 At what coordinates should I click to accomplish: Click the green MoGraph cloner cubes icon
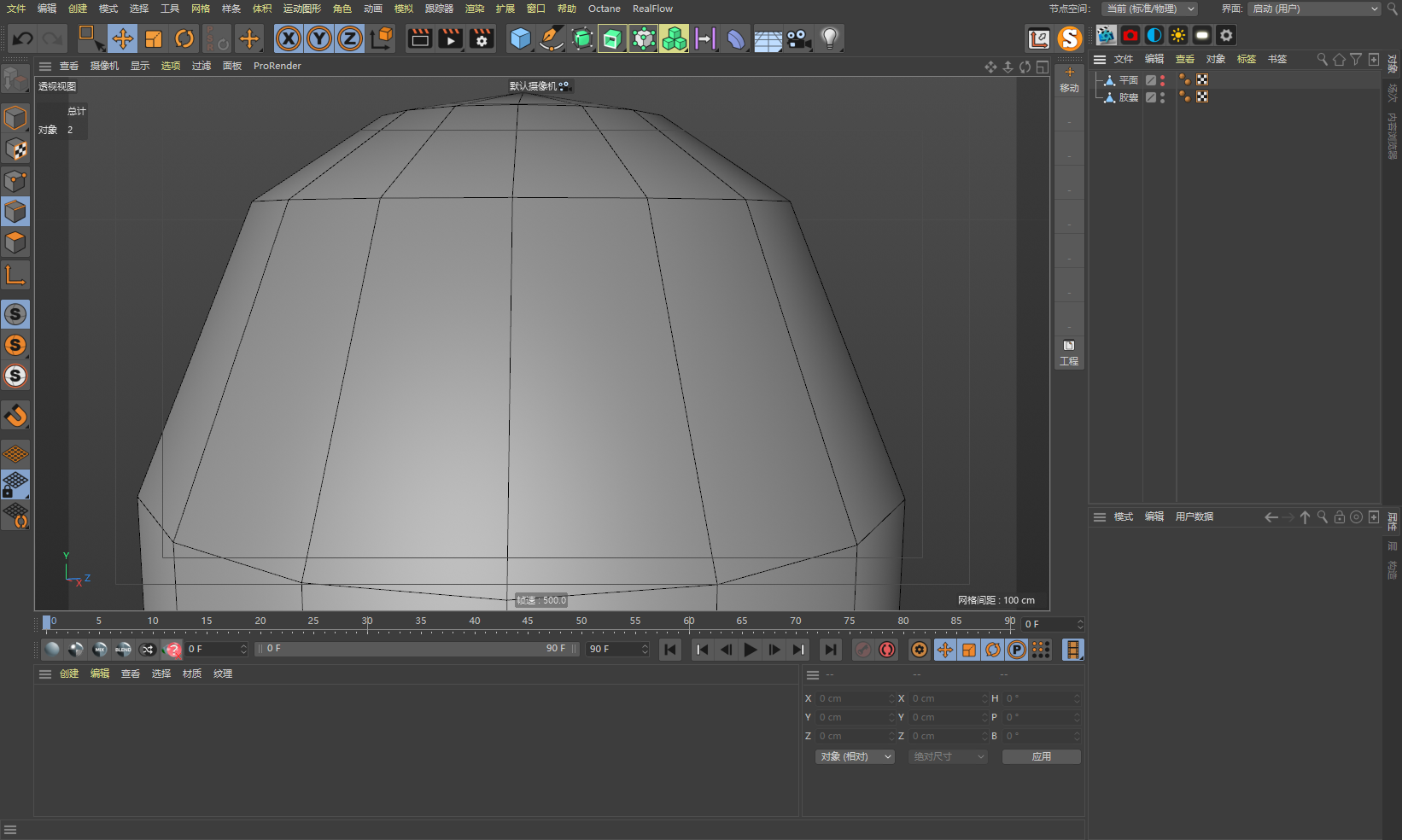(x=675, y=38)
